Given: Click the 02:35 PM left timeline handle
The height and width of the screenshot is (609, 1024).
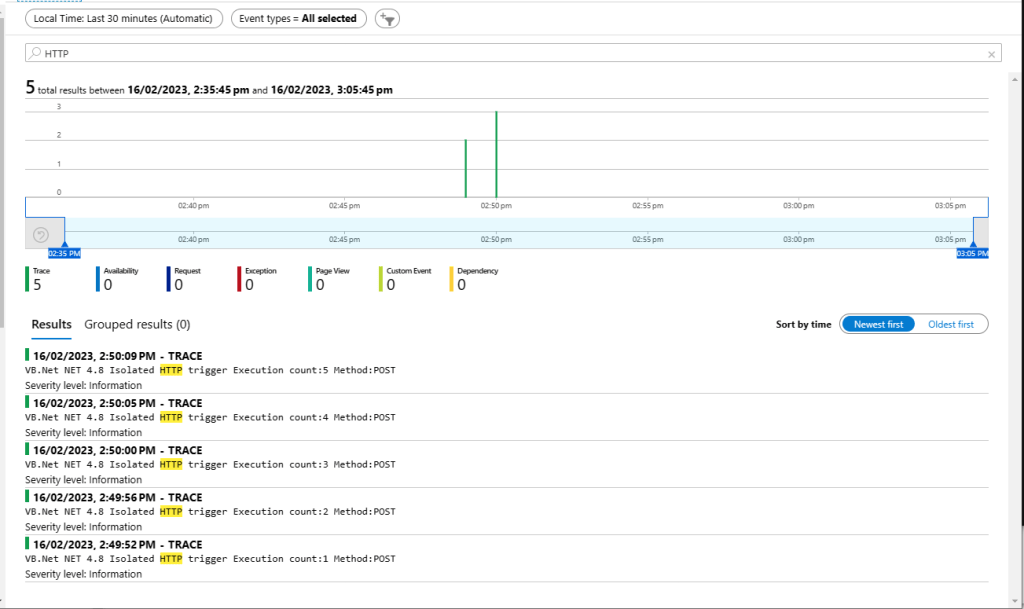Looking at the screenshot, I should pos(64,252).
